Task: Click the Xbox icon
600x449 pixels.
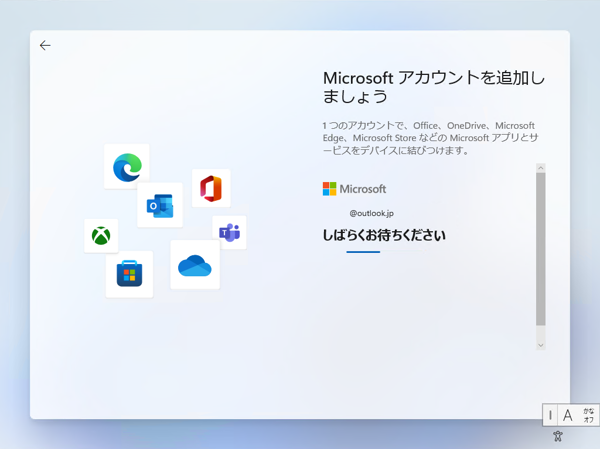Action: point(101,235)
